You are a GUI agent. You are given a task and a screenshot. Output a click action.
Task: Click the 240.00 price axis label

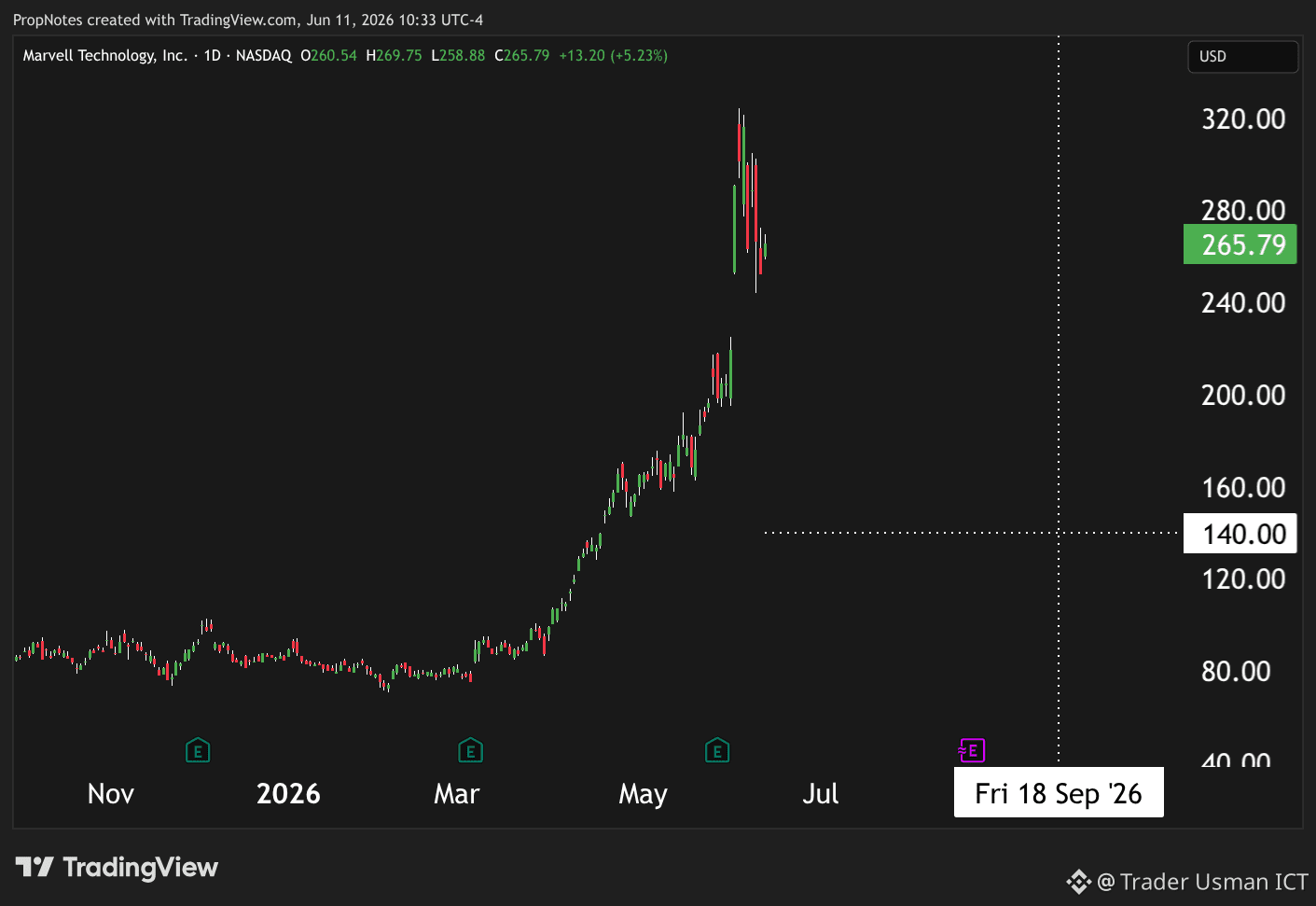1243,303
